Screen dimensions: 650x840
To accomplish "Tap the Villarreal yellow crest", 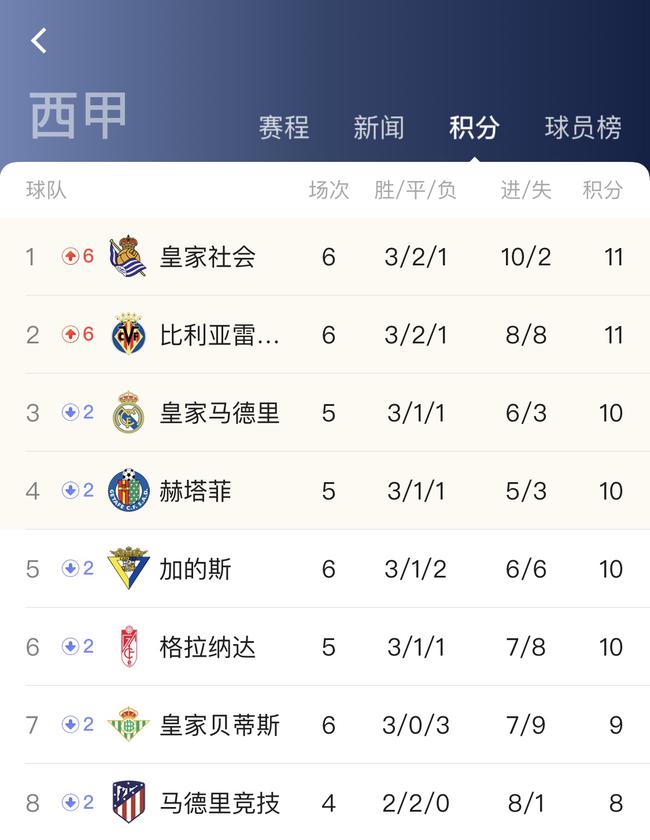I will pos(129,334).
